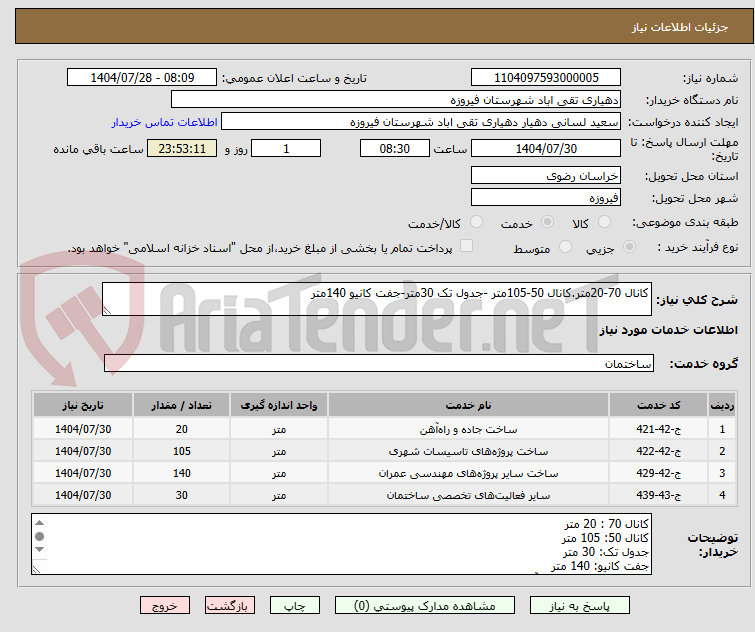Open مشاهده مدارک پیوستی (0) button
This screenshot has width=755, height=632.
coord(425,606)
